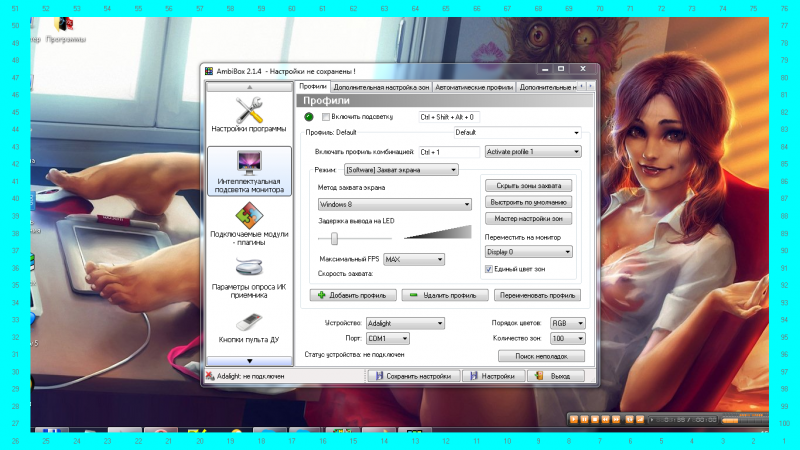Click the Ctrl + 1 profile hotkey field
This screenshot has width=800, height=450.
coord(449,152)
